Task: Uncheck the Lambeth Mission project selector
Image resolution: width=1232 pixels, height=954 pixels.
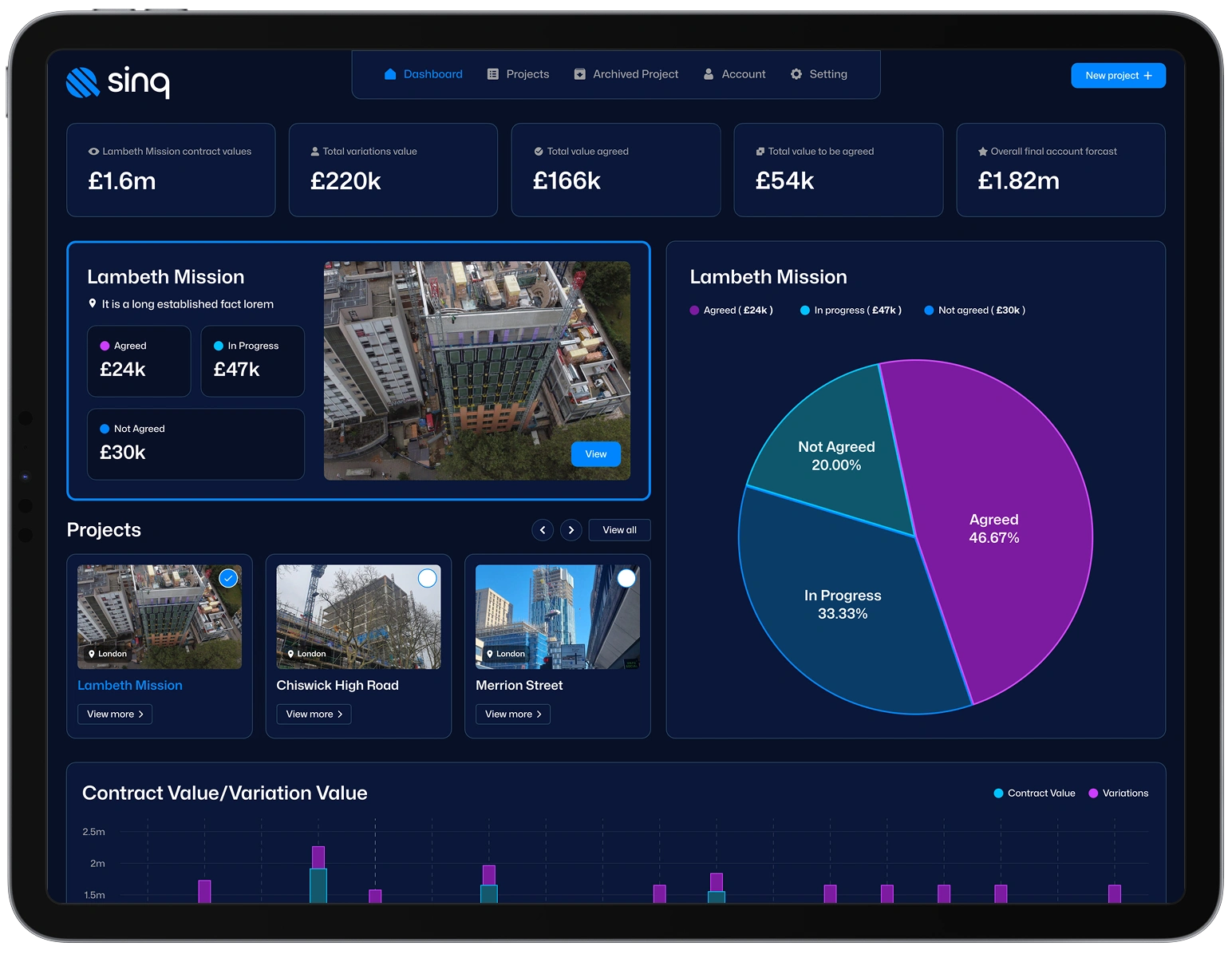Action: pos(228,578)
